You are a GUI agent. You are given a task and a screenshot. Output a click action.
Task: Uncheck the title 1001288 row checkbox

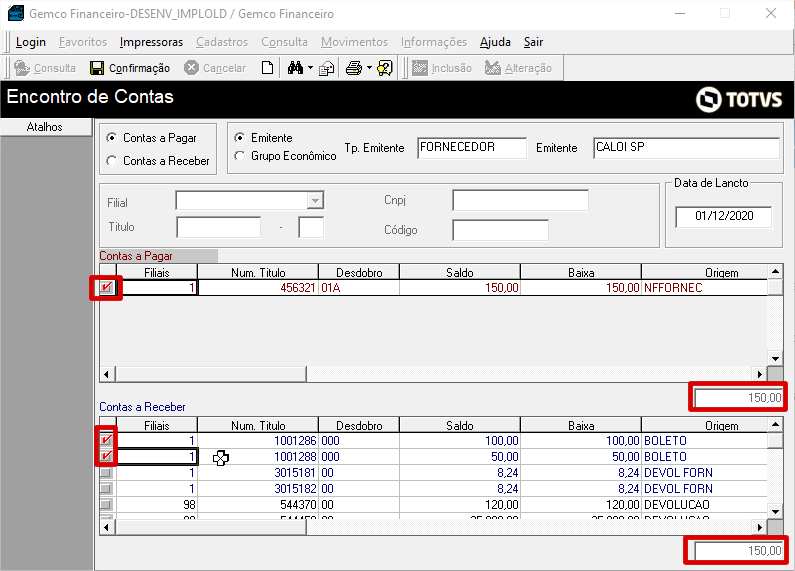pyautogui.click(x=106, y=456)
